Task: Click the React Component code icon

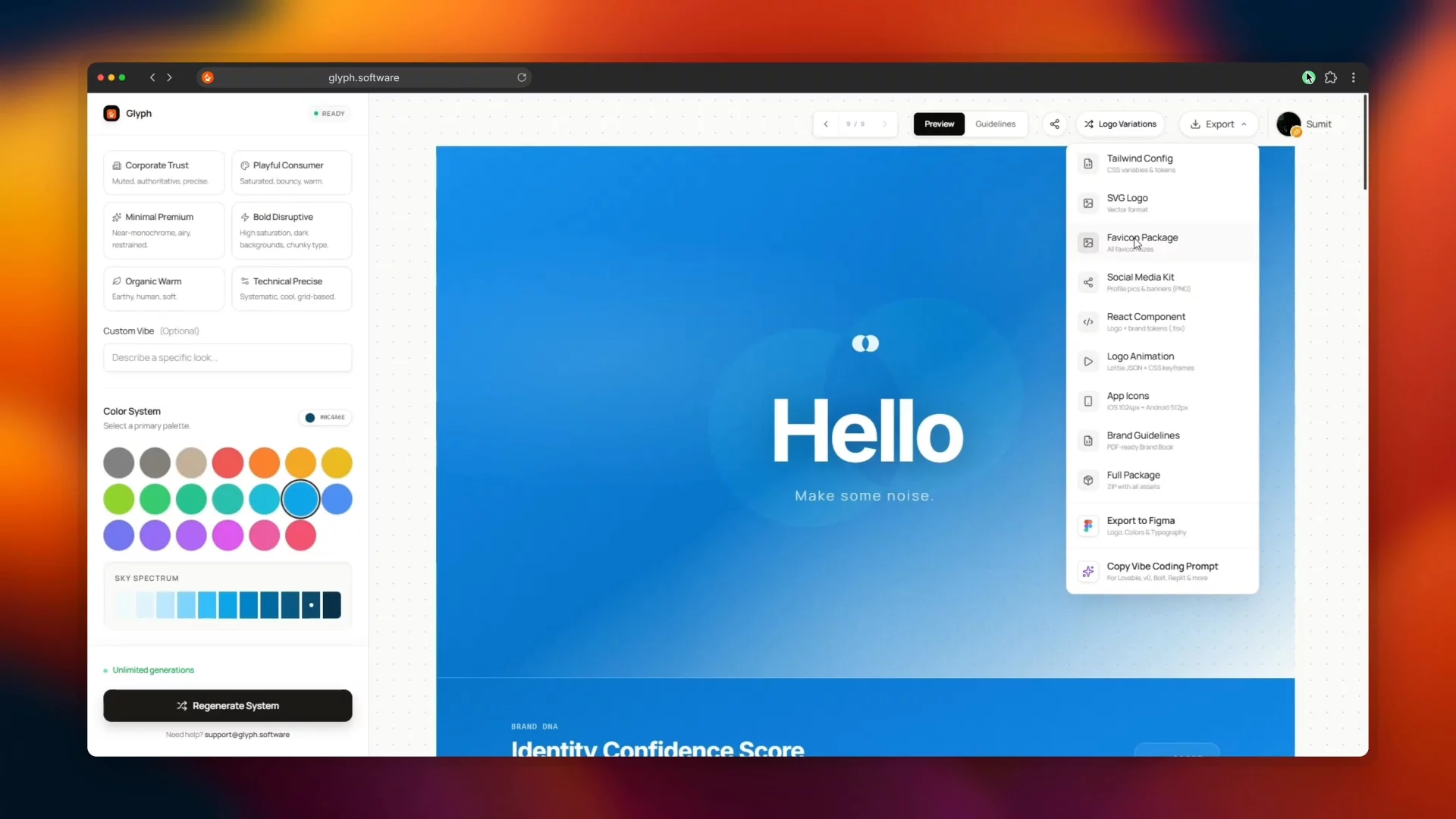Action: (x=1088, y=322)
